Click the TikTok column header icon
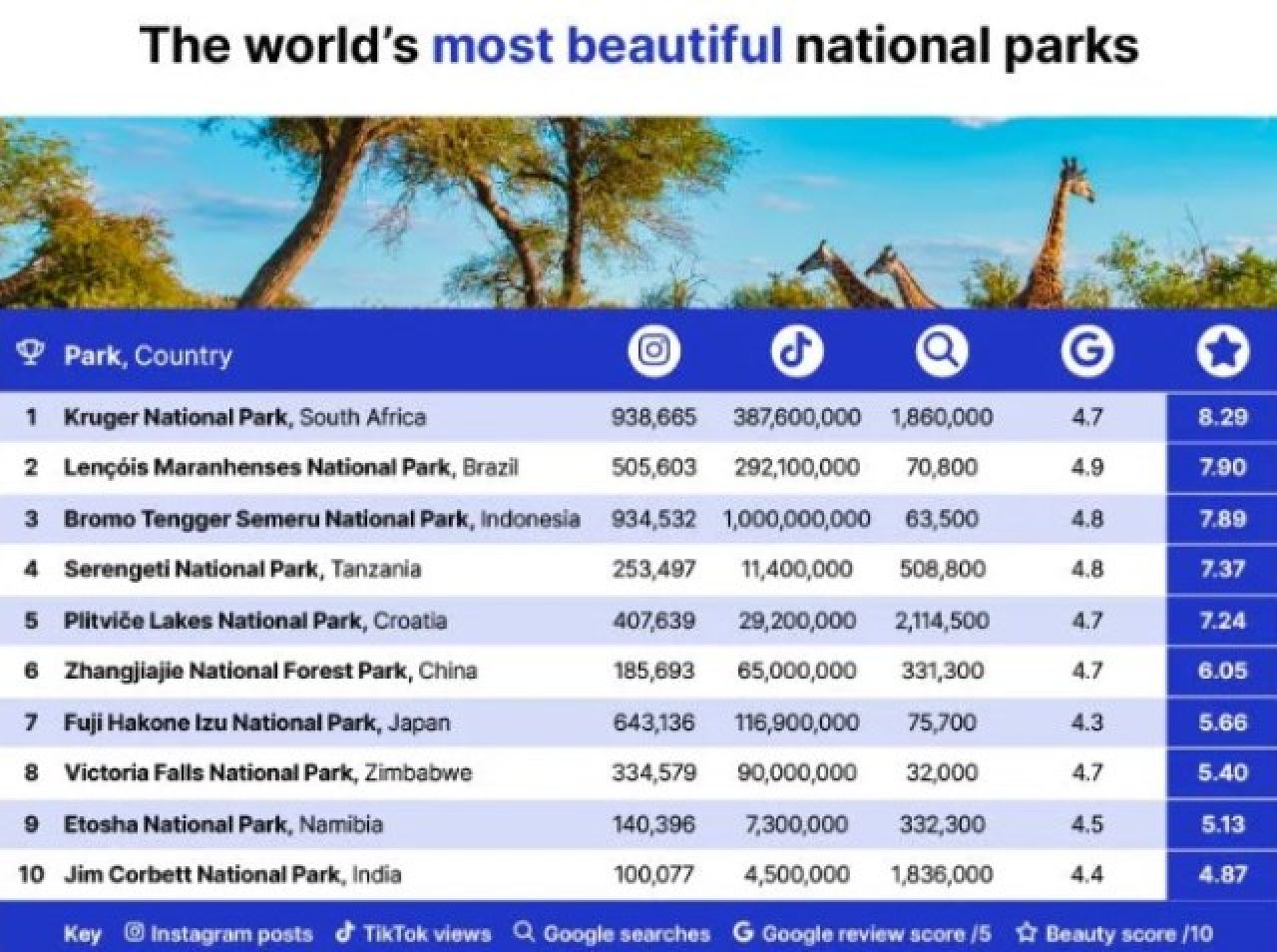The height and width of the screenshot is (952, 1277). (797, 351)
